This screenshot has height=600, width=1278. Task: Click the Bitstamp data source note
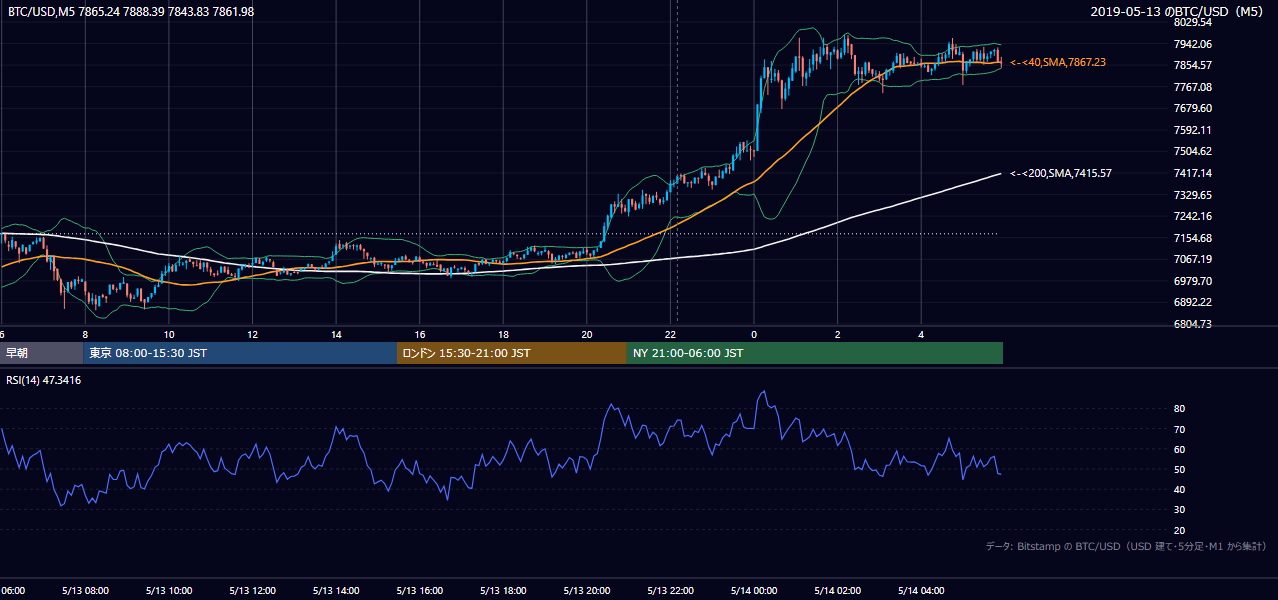[x=1127, y=546]
